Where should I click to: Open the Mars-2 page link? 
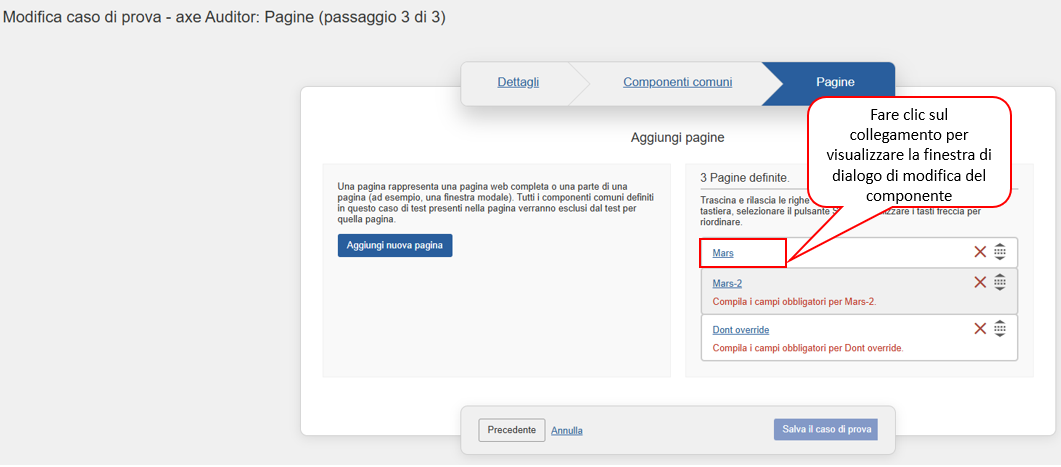coord(727,284)
